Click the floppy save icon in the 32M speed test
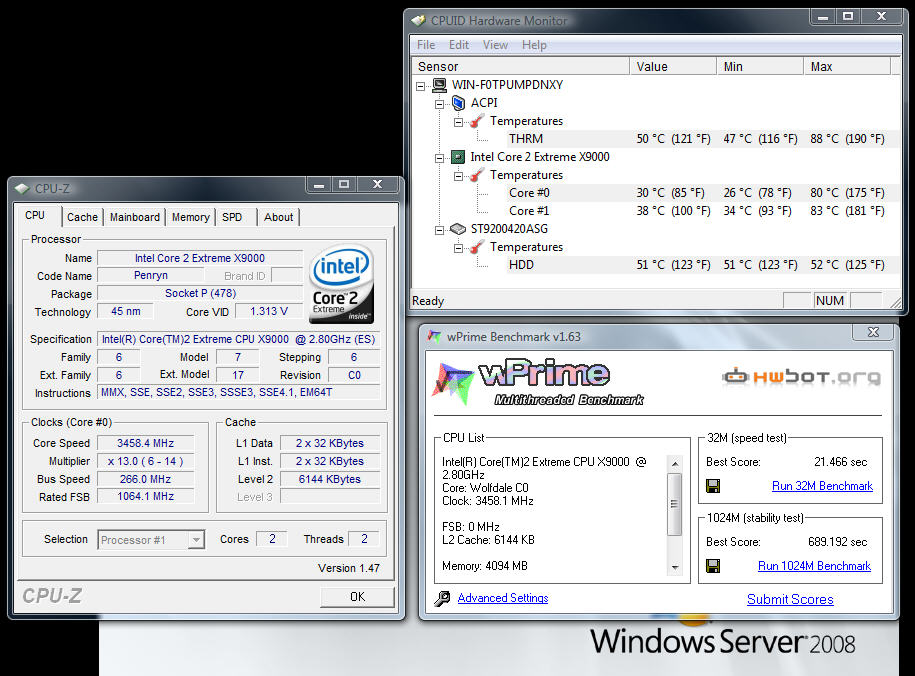915x676 pixels. [713, 486]
